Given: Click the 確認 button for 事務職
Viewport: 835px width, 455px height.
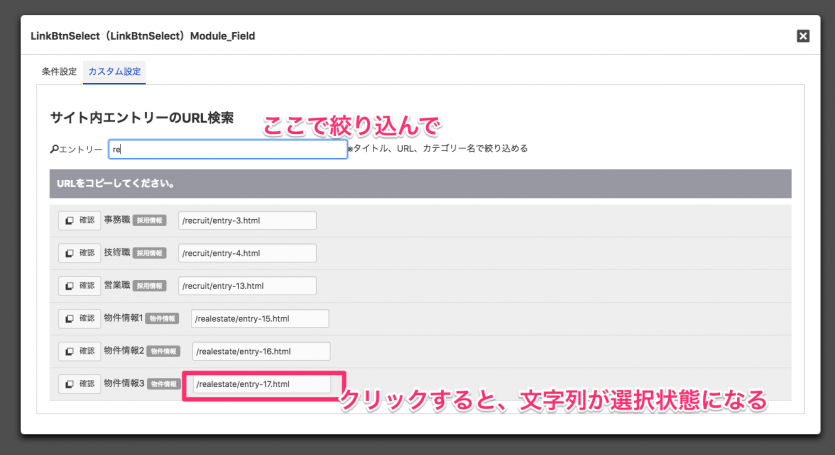Looking at the screenshot, I should click(78, 220).
